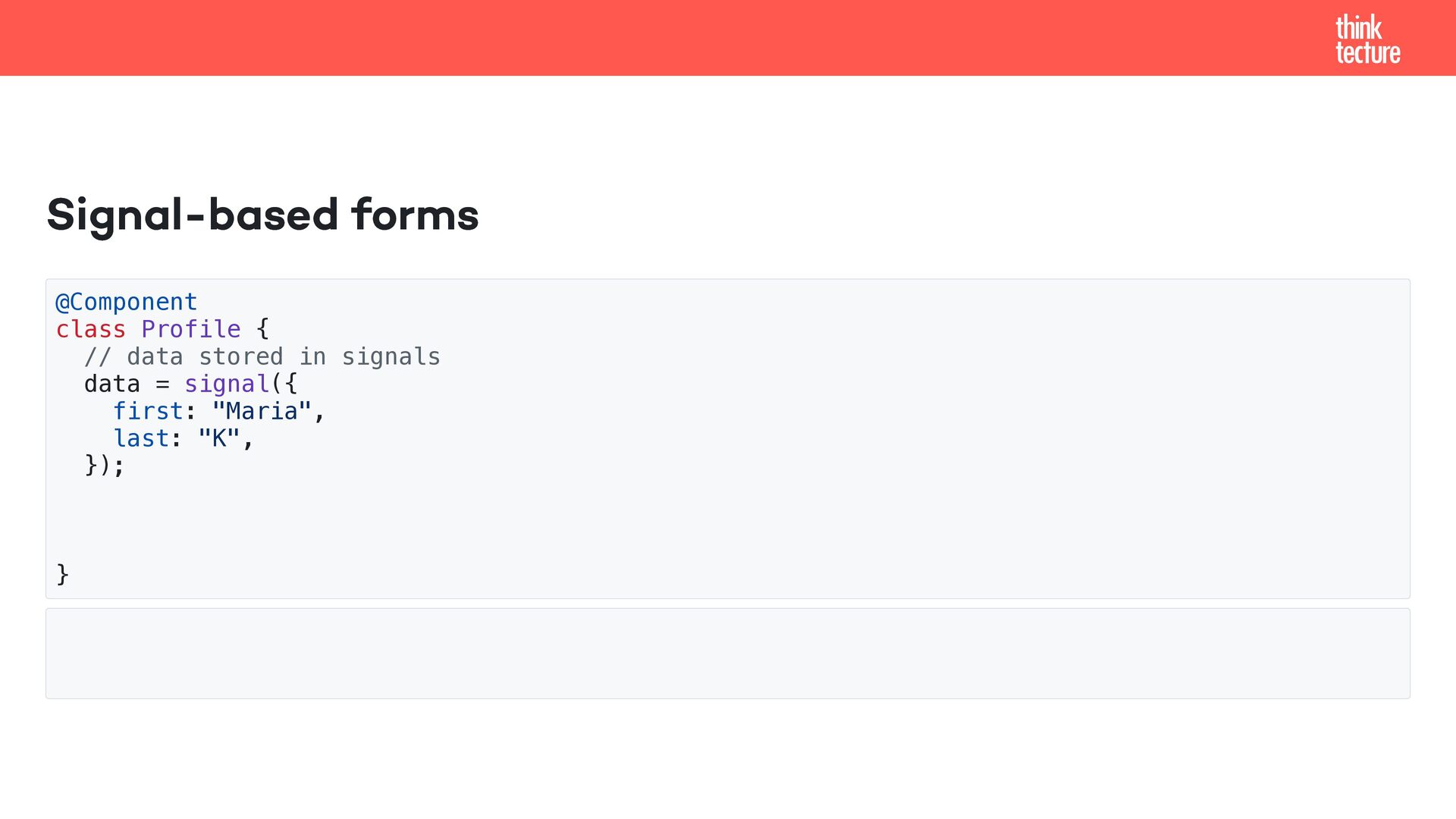Click the equals sign after data

pyautogui.click(x=162, y=384)
